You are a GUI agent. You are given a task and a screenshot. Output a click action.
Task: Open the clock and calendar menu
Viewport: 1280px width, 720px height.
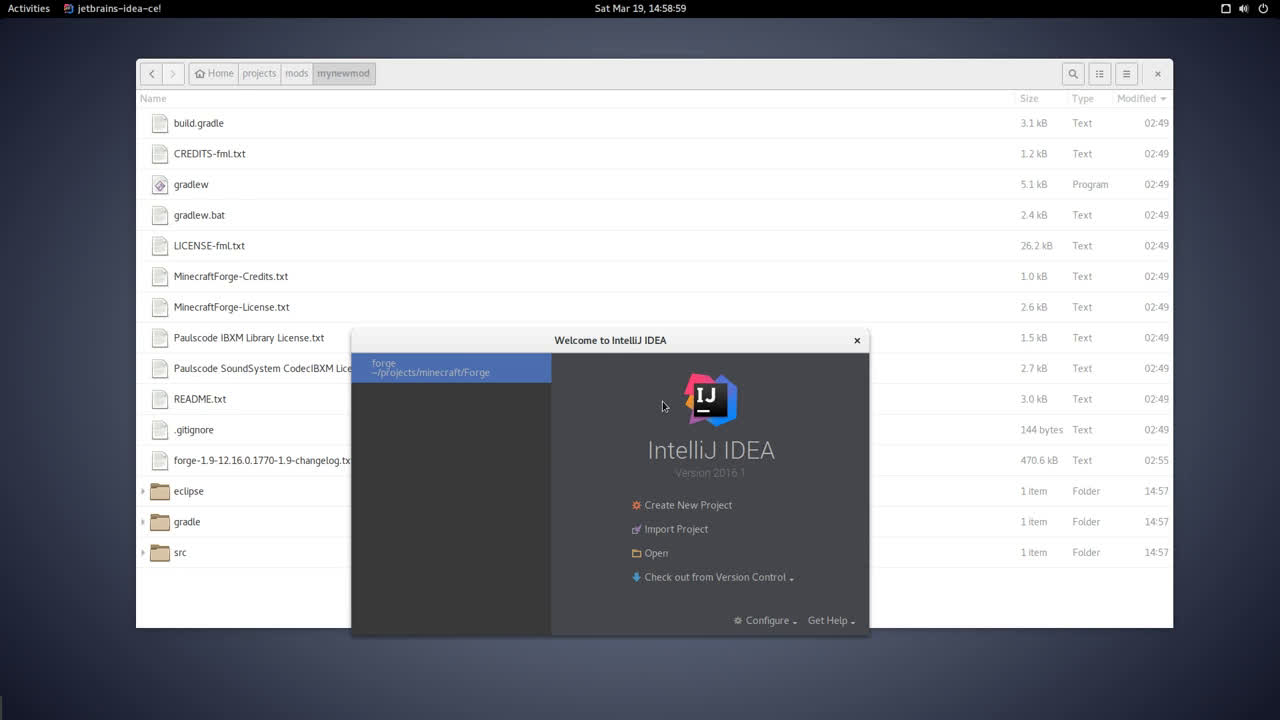(640, 8)
